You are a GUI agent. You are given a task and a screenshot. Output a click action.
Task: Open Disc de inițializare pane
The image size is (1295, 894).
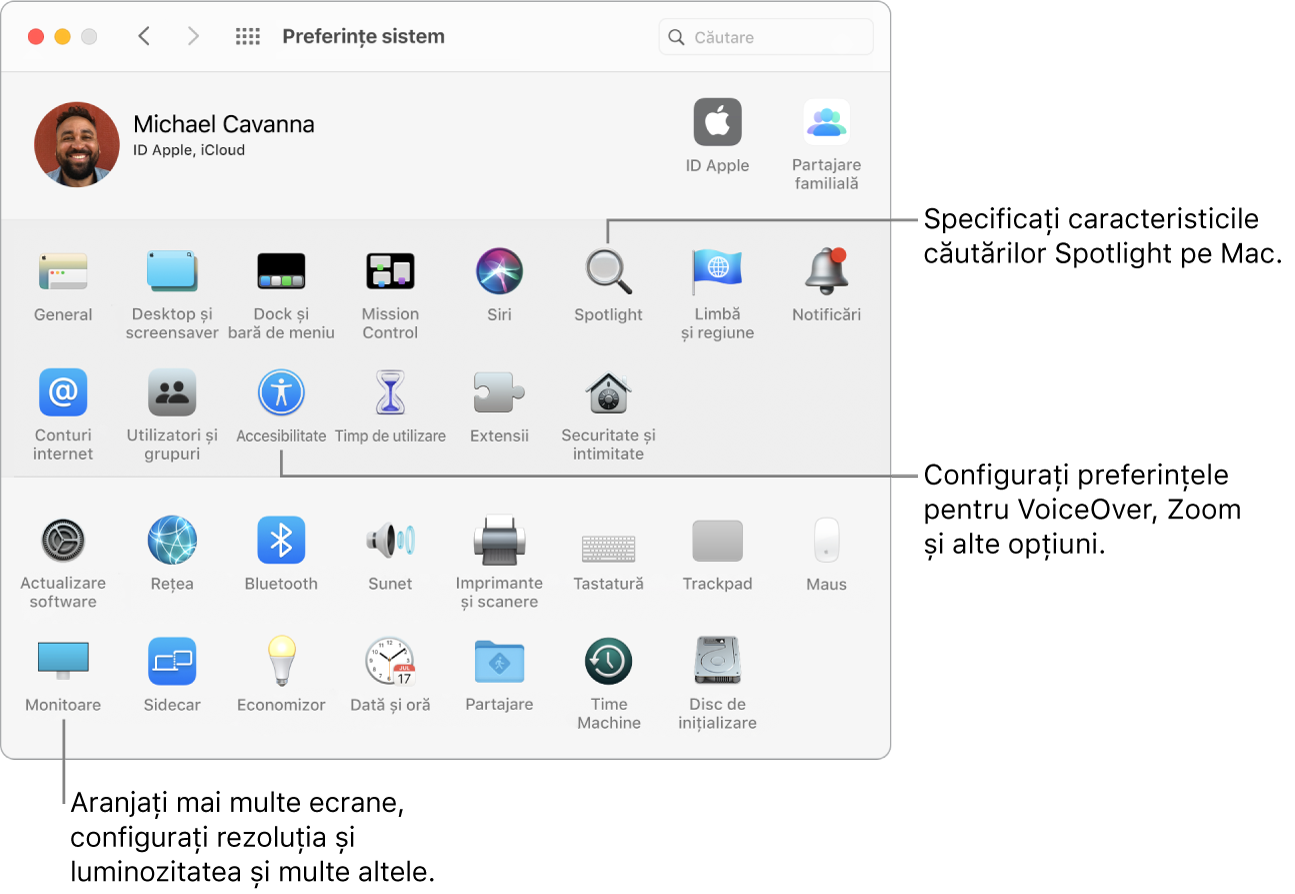(717, 661)
